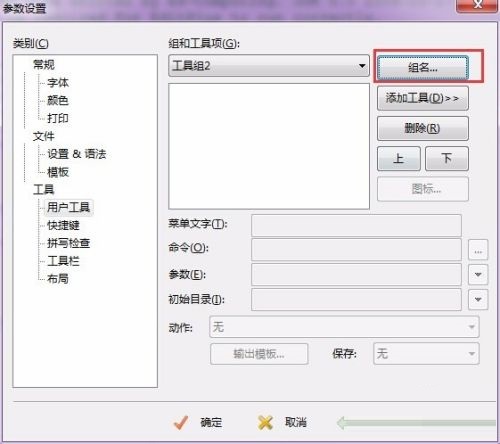Click the 组名... button
Image resolution: width=500 pixels, height=444 pixels.
click(423, 68)
